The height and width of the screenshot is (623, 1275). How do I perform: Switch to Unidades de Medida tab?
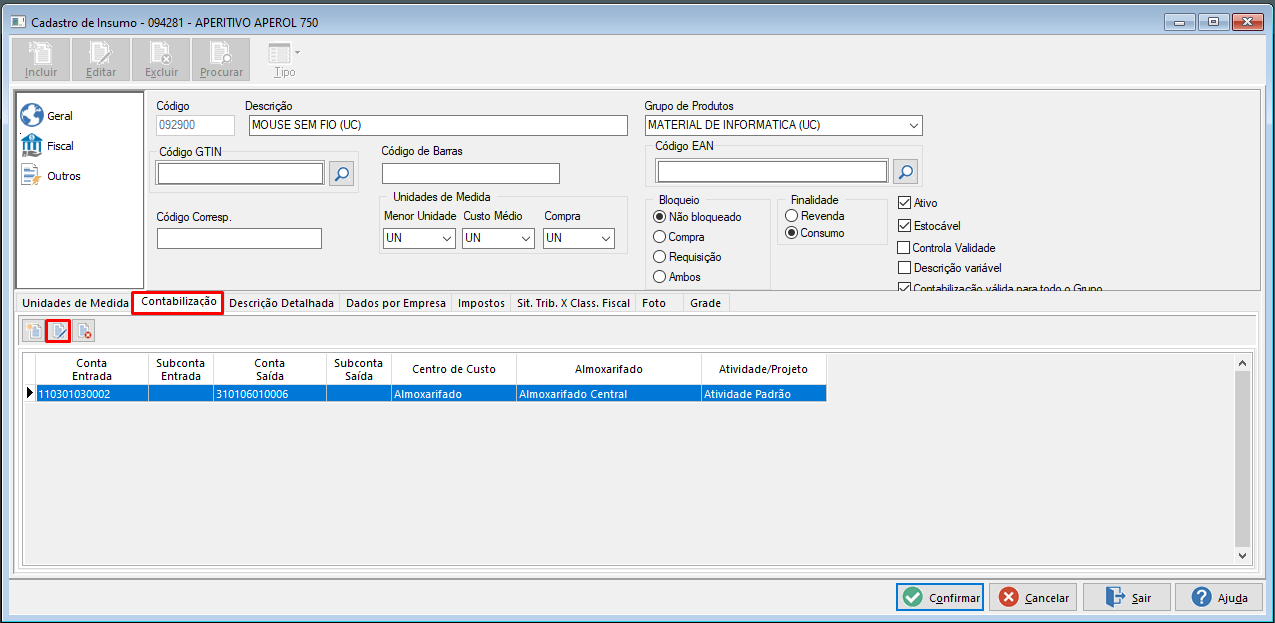(75, 303)
